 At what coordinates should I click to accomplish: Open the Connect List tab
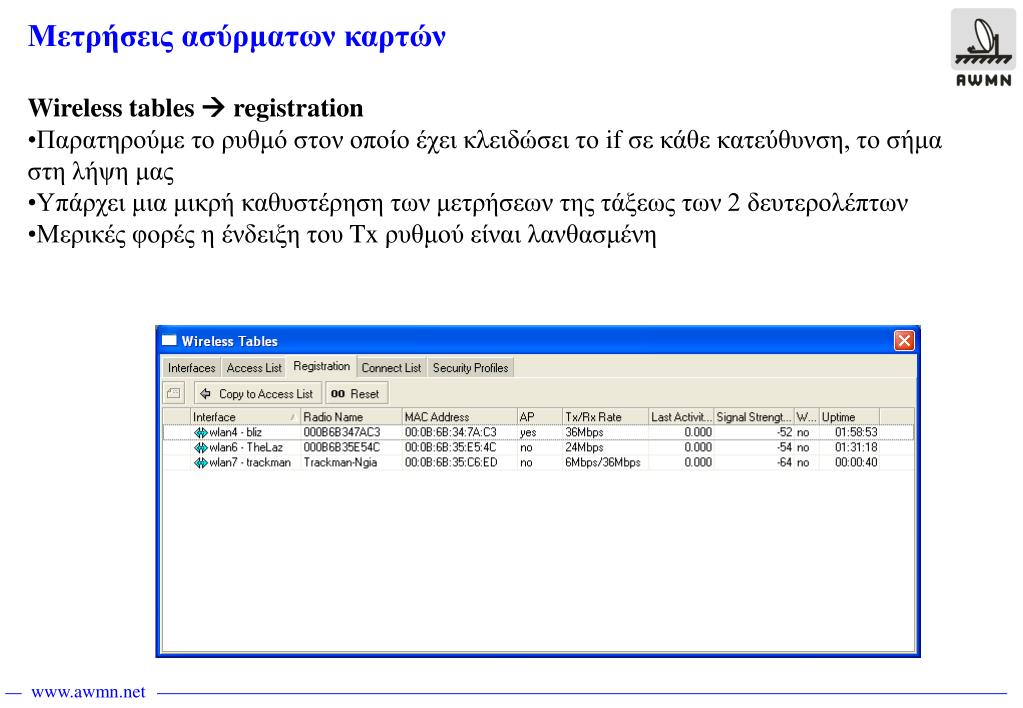[391, 367]
